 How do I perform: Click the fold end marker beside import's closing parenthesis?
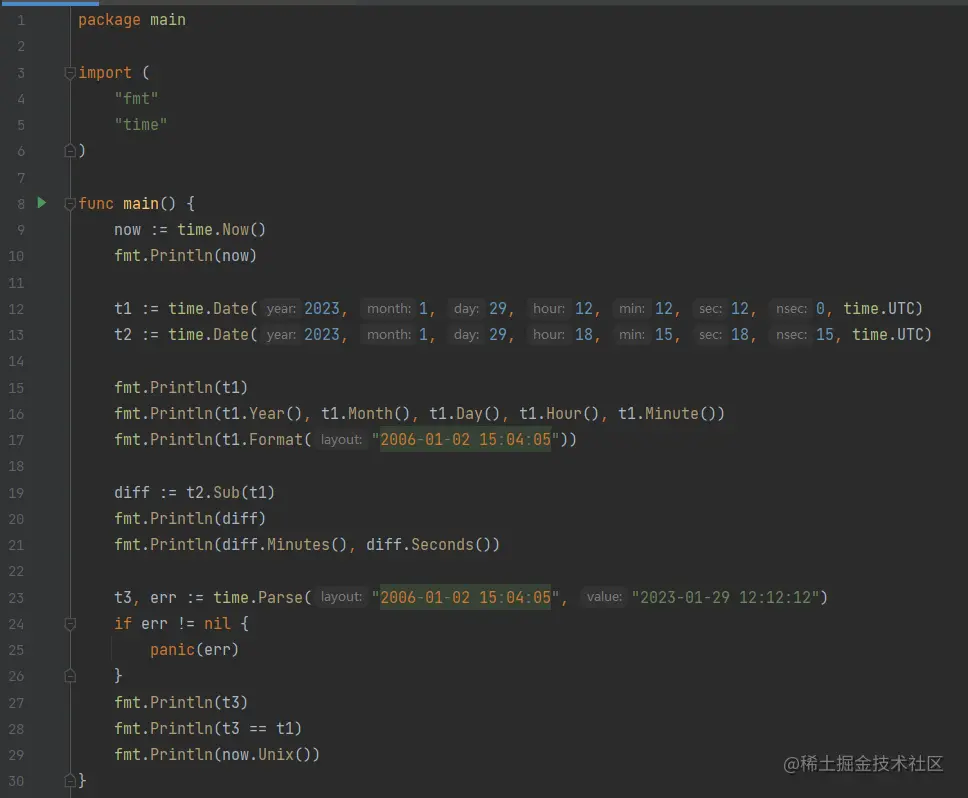[70, 151]
